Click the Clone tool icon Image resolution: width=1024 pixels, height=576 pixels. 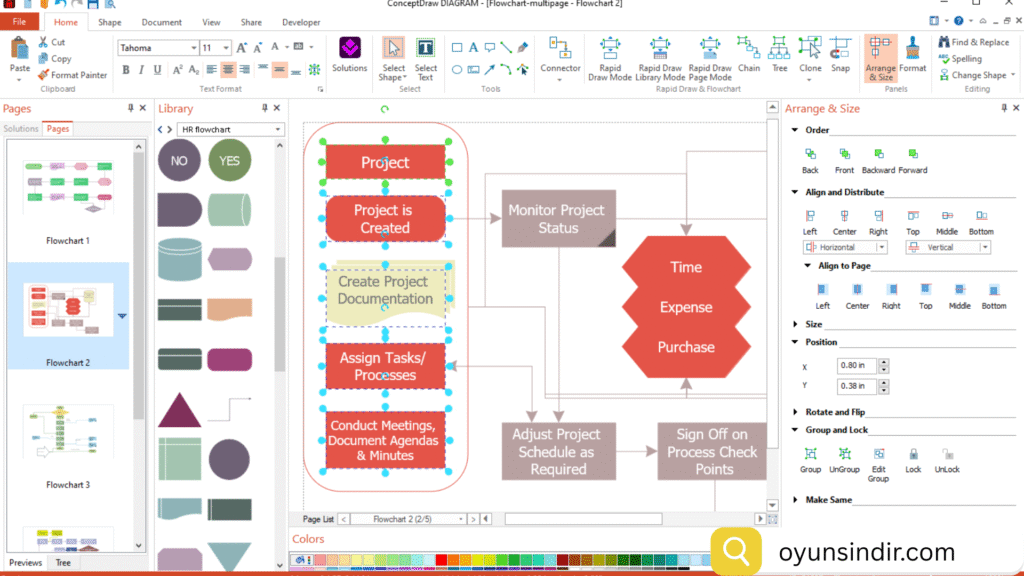pyautogui.click(x=810, y=50)
